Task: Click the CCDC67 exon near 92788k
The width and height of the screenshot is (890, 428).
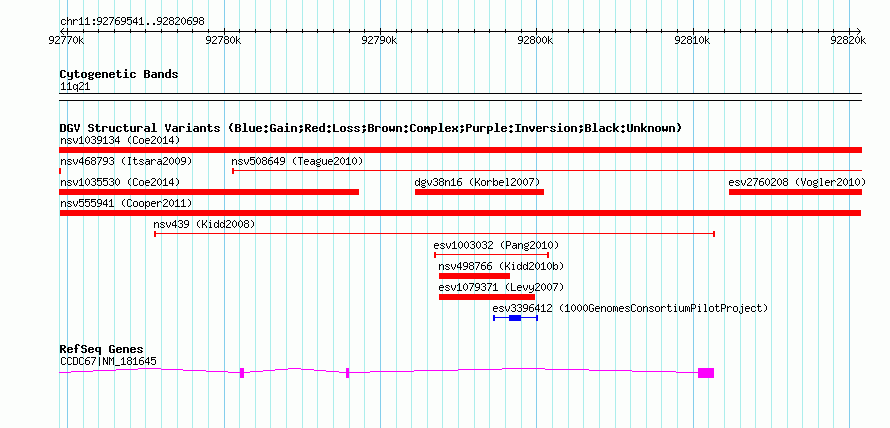Action: [347, 373]
